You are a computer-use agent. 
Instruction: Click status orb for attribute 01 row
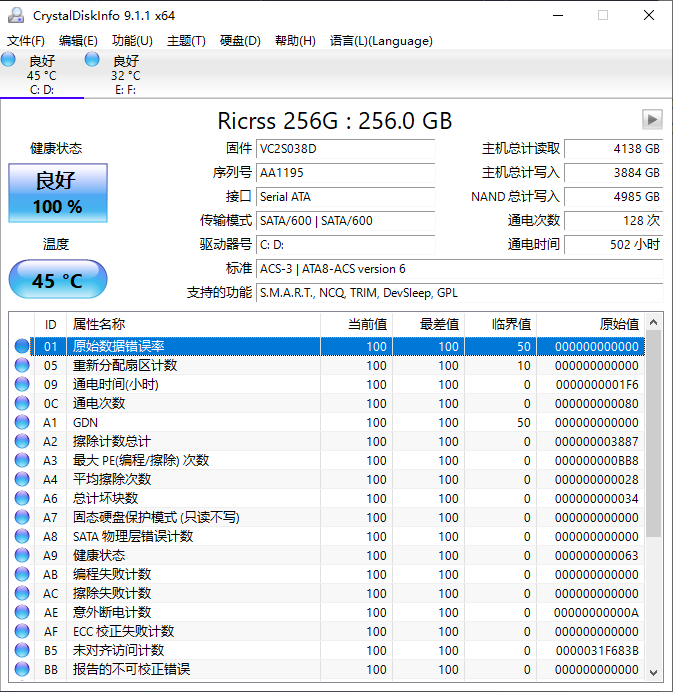(x=22, y=347)
